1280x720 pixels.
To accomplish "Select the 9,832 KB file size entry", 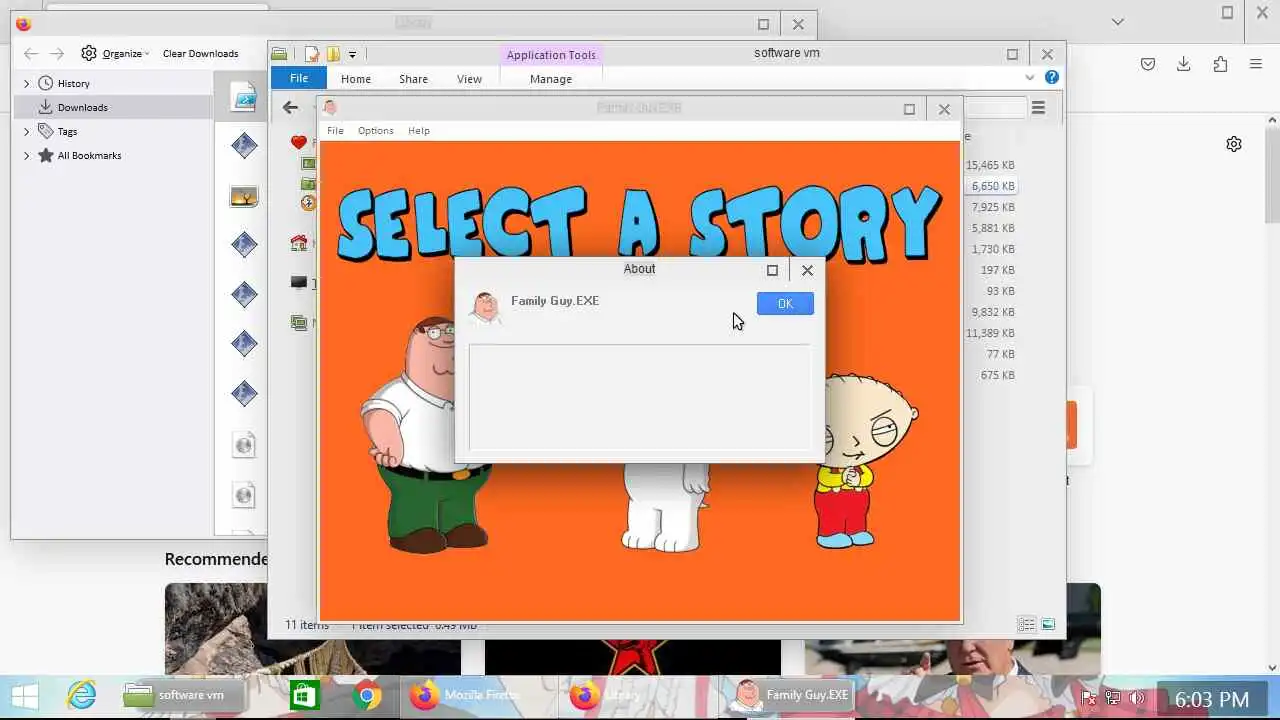I will tap(993, 312).
